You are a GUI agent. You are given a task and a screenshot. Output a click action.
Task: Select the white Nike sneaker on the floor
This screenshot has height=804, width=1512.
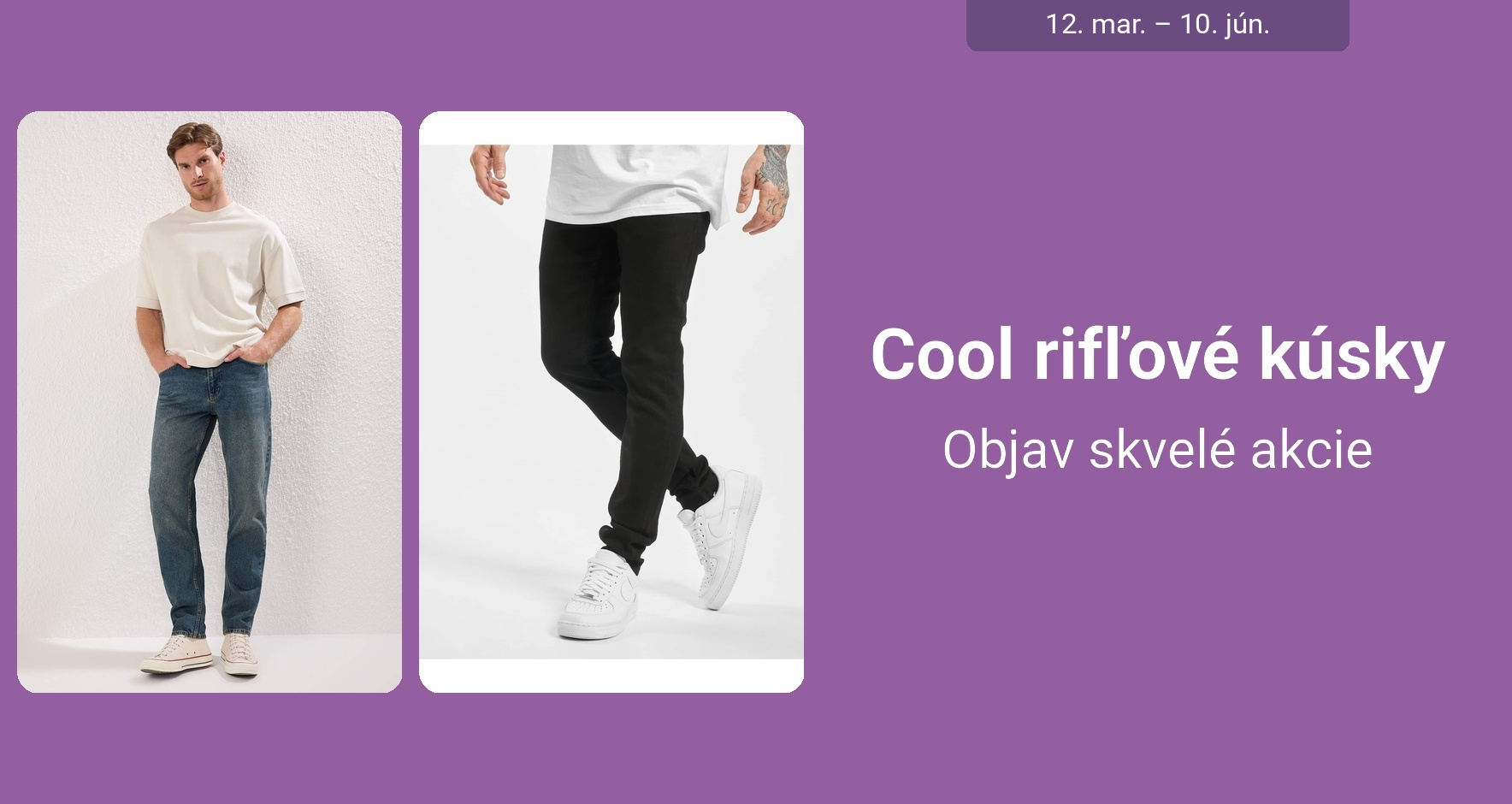[x=599, y=595]
